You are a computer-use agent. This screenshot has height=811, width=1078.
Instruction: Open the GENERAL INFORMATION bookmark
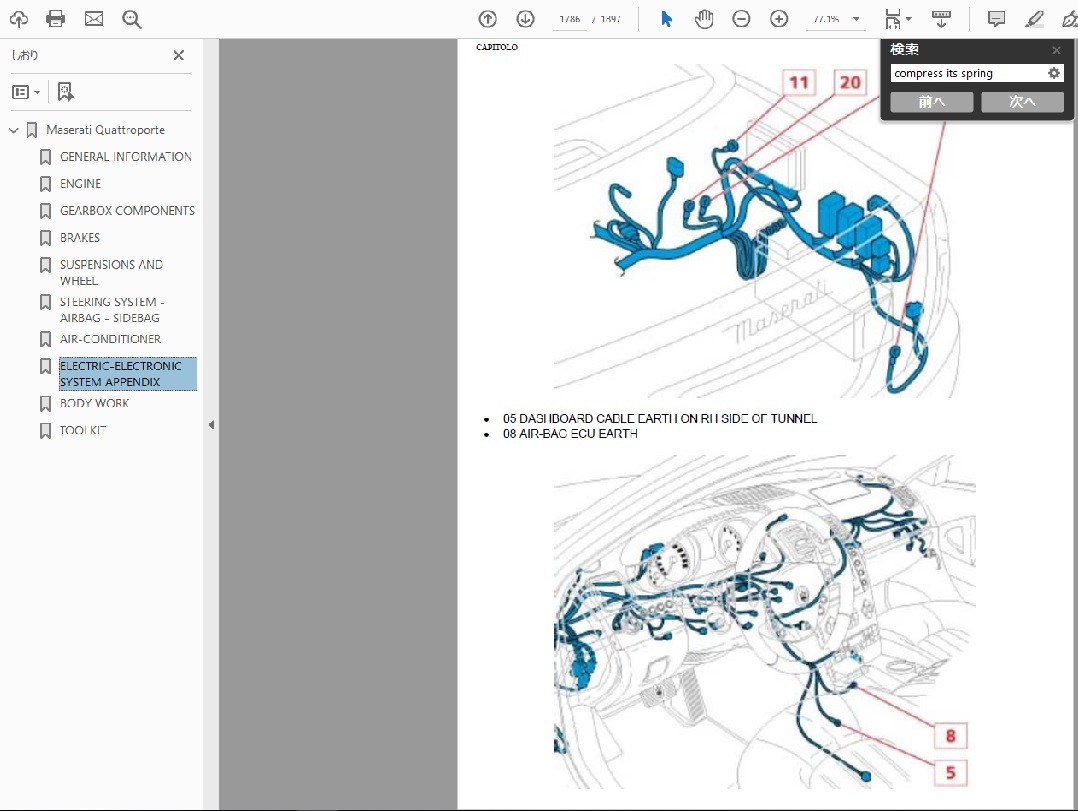tap(126, 157)
